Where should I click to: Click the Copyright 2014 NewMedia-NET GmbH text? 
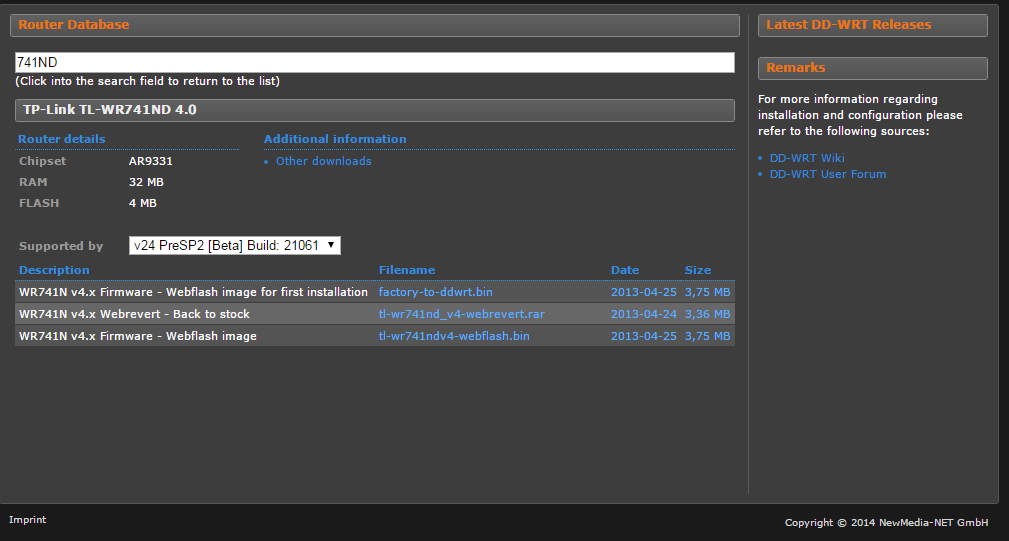tap(886, 522)
